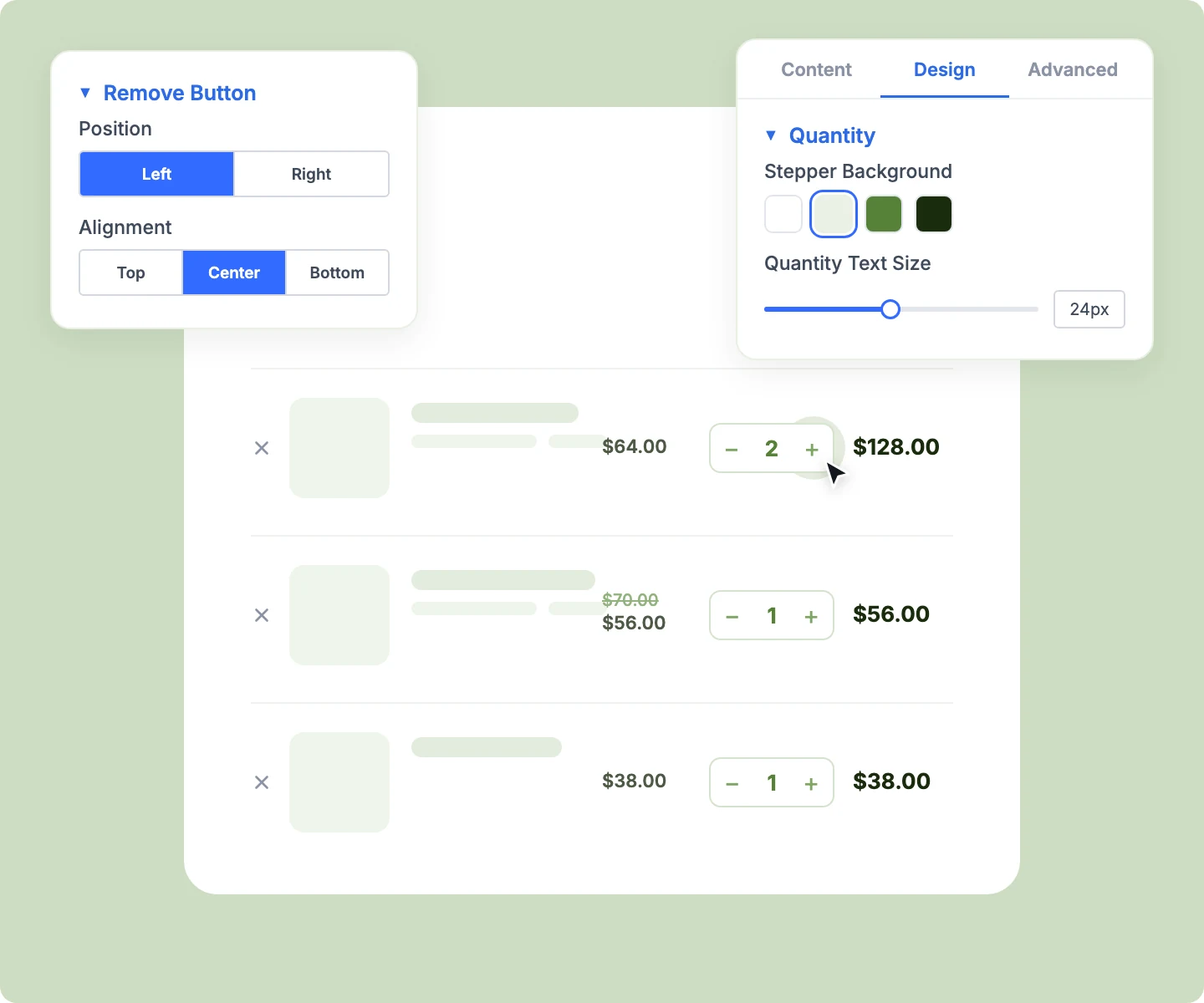Click the $64.00 unit price
Viewport: 1204px width, 1003px height.
(x=635, y=446)
